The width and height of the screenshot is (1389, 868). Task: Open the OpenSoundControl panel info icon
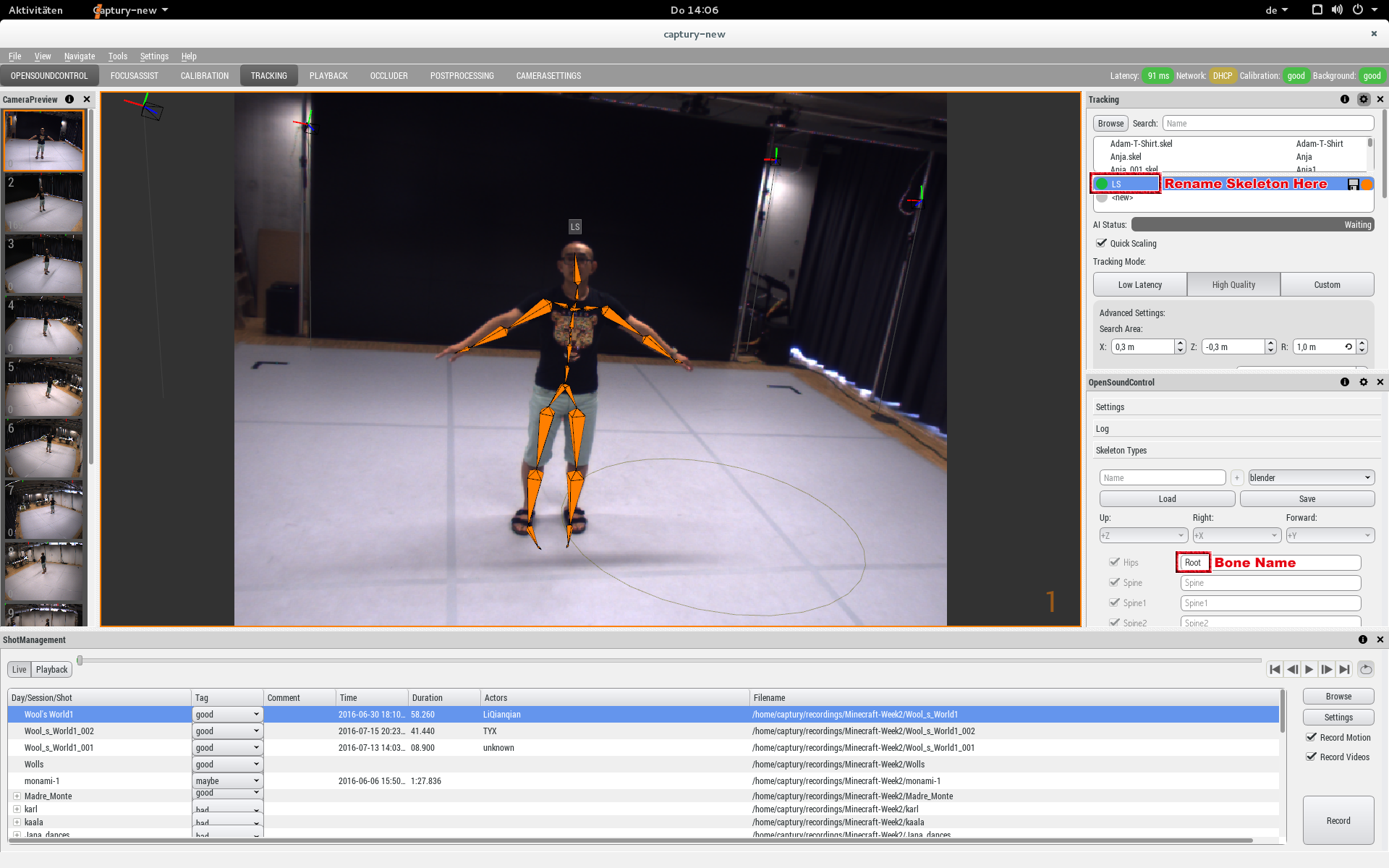coord(1344,382)
